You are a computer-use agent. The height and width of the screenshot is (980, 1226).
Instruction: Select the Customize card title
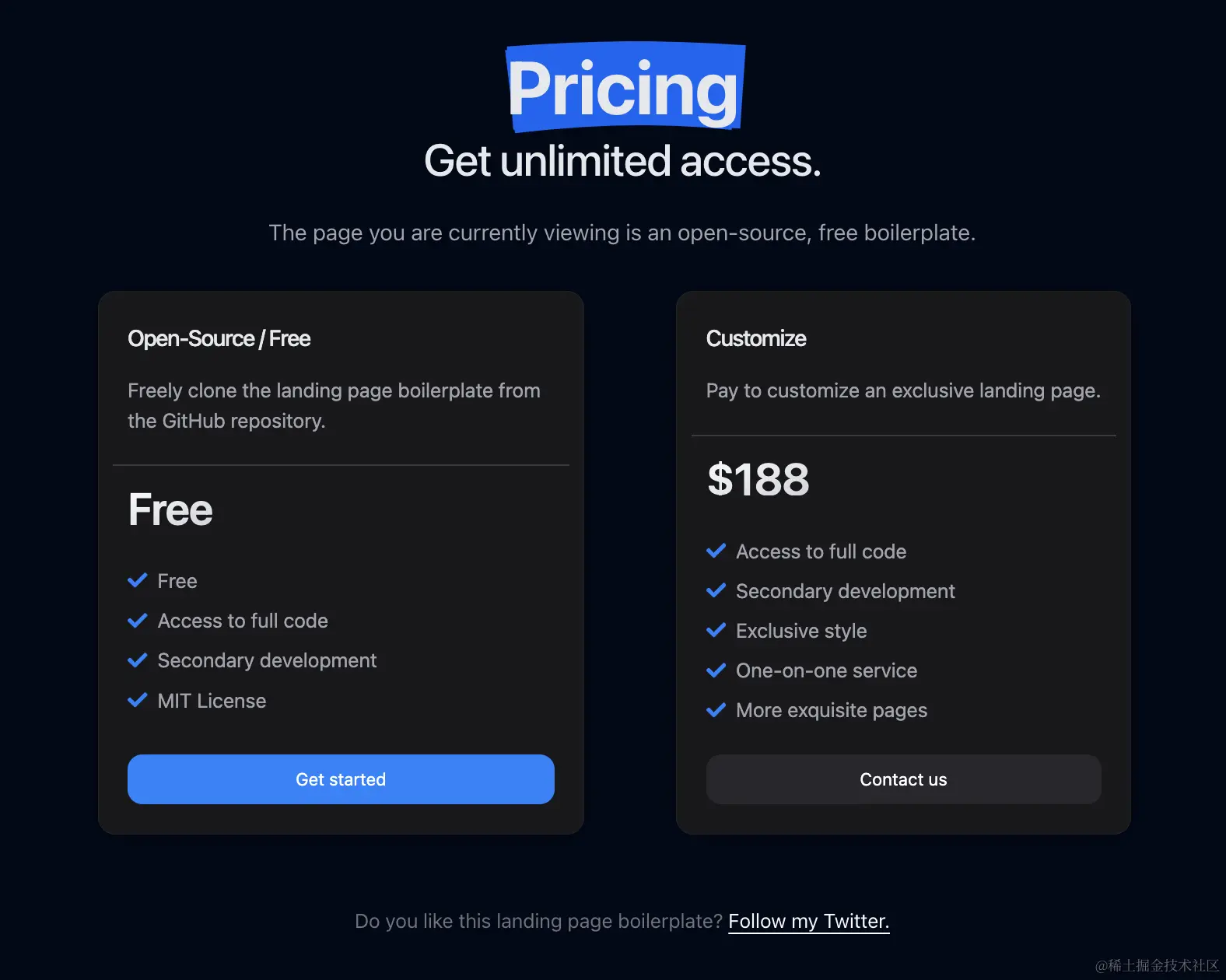point(756,338)
